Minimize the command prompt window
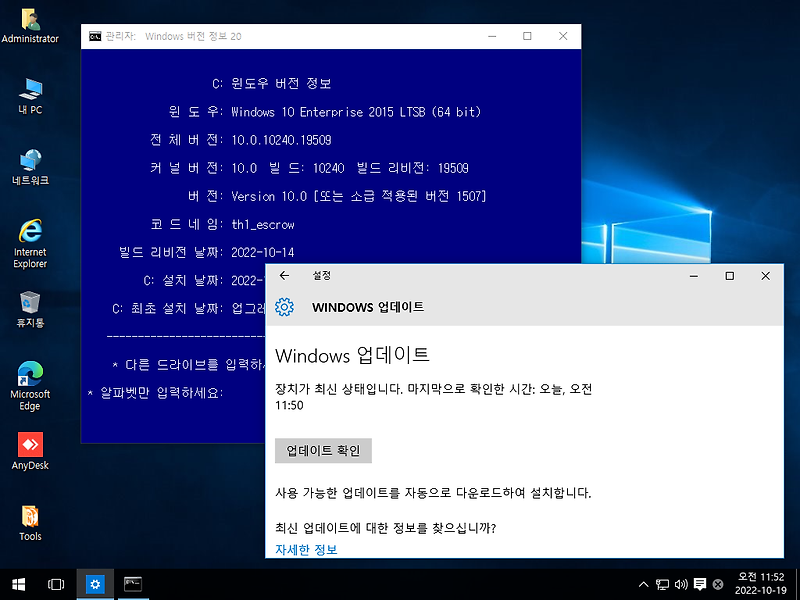Viewport: 800px width, 600px height. (x=492, y=36)
